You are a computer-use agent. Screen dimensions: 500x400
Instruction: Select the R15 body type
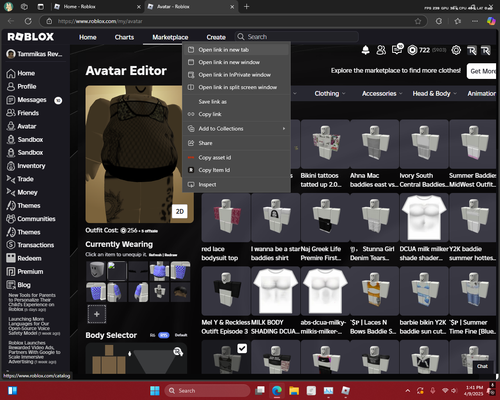pos(163,335)
